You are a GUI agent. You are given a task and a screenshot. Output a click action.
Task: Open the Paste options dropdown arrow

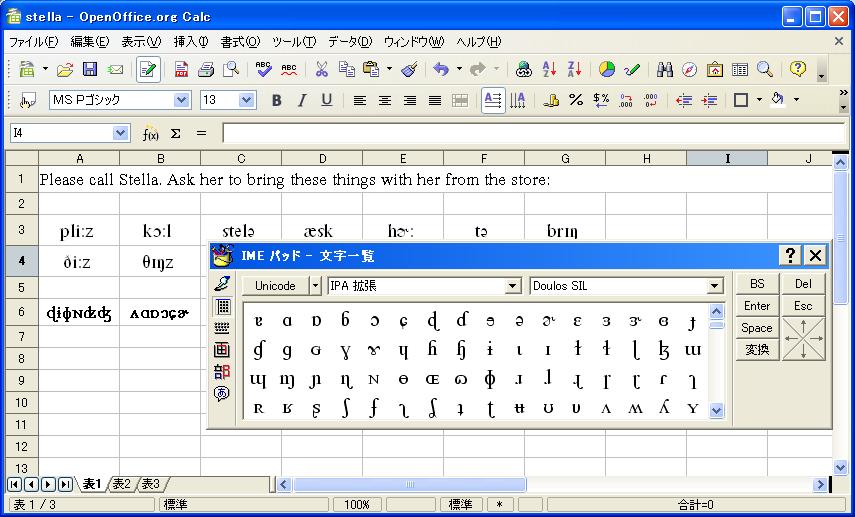[x=389, y=69]
